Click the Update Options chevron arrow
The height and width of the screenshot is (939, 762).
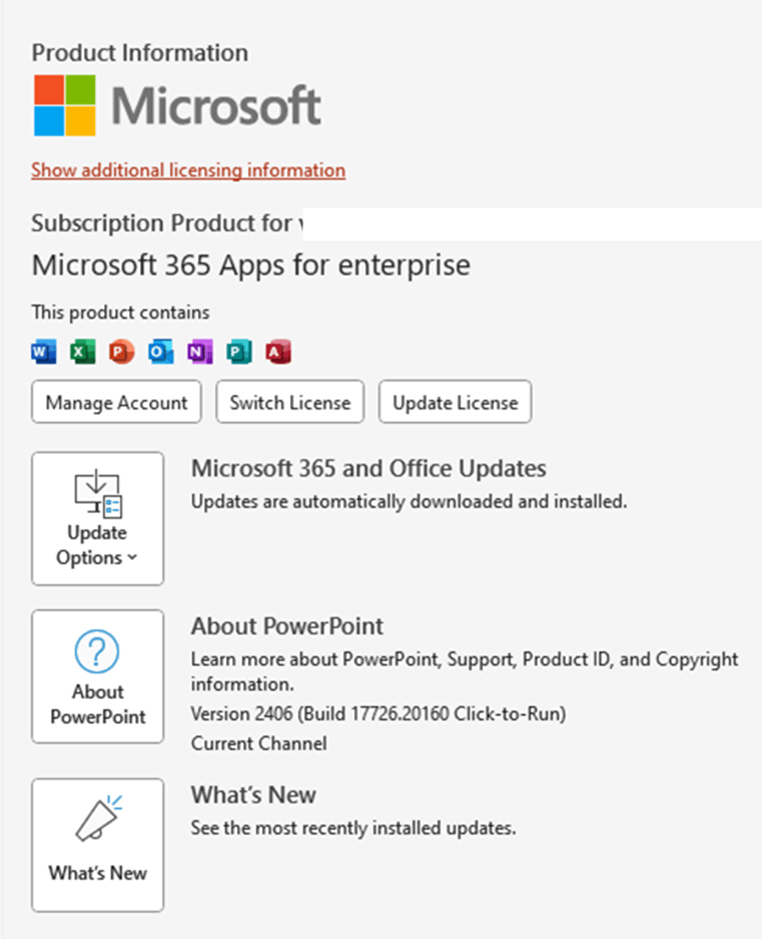pyautogui.click(x=132, y=558)
